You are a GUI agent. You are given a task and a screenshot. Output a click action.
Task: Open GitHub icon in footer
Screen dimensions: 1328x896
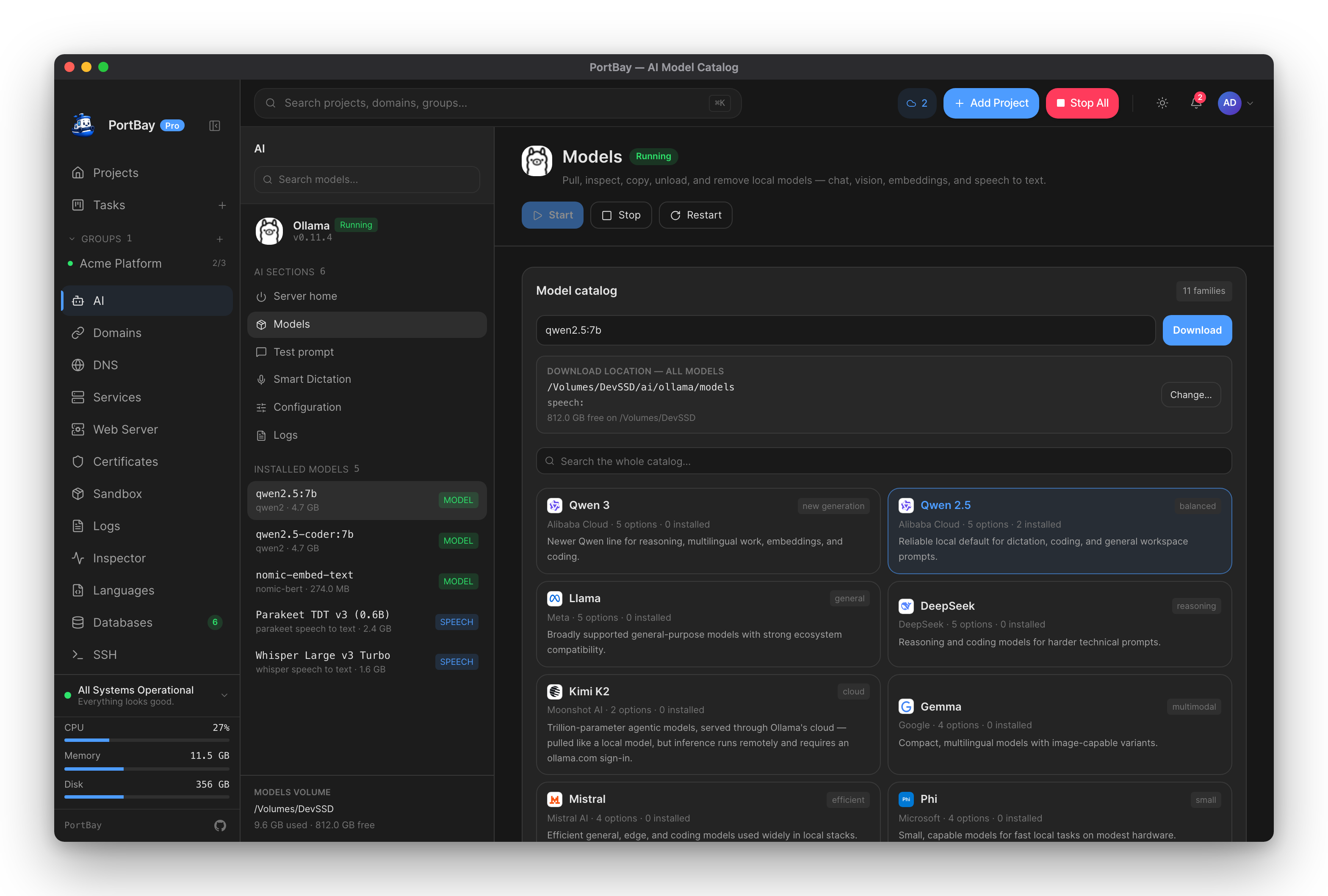click(x=220, y=825)
